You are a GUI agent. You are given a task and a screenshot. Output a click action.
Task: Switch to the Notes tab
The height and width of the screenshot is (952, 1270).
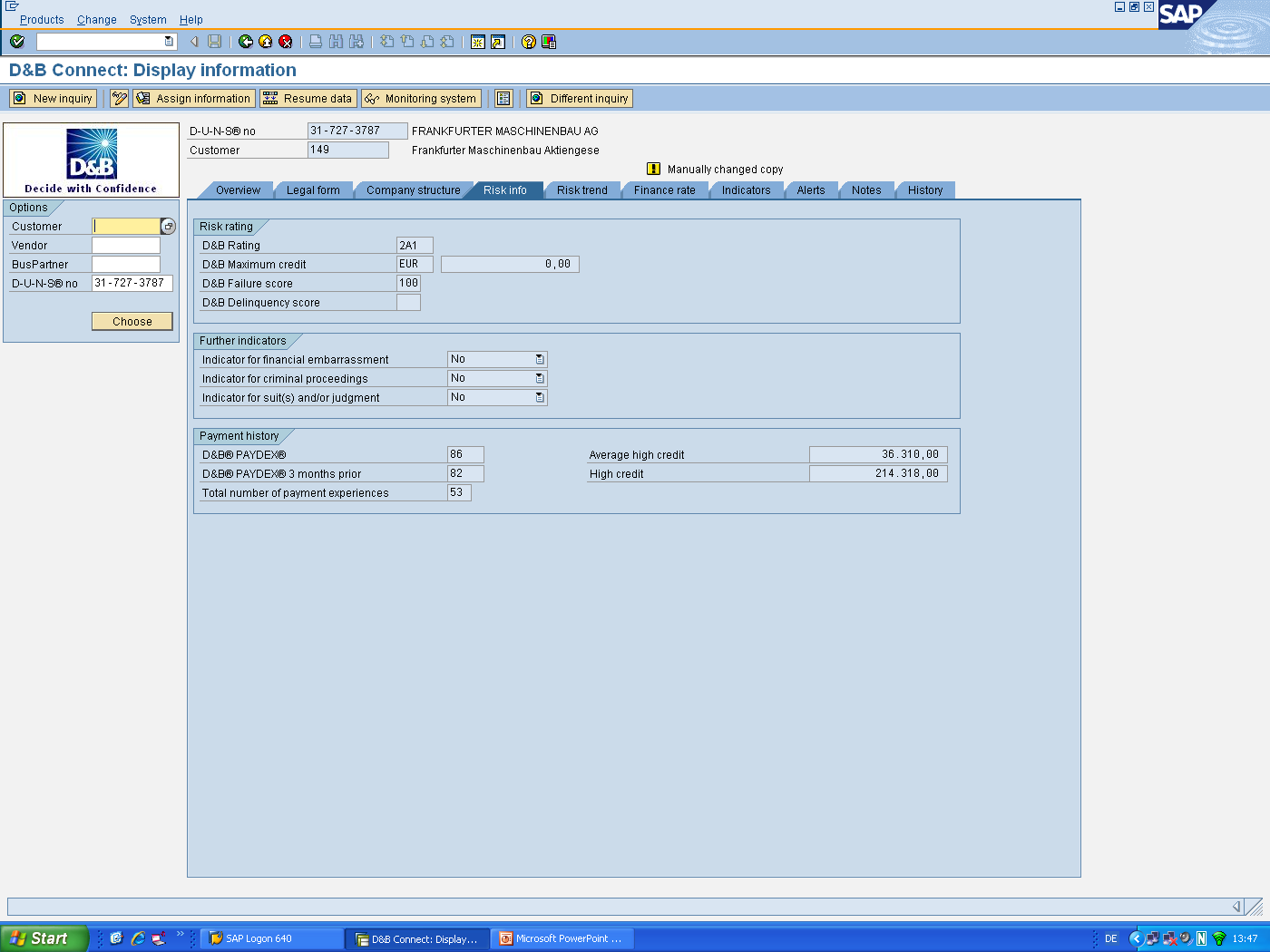click(x=866, y=190)
